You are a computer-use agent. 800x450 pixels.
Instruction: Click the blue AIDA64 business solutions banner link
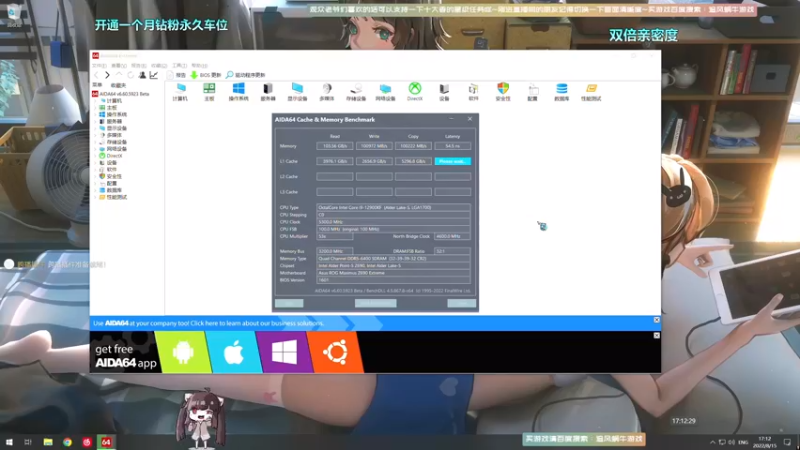tap(208, 323)
